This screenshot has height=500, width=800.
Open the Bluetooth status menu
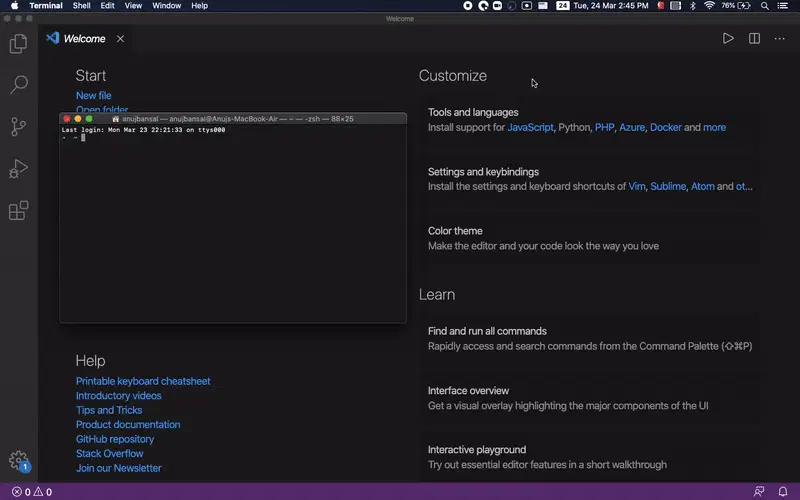(693, 6)
